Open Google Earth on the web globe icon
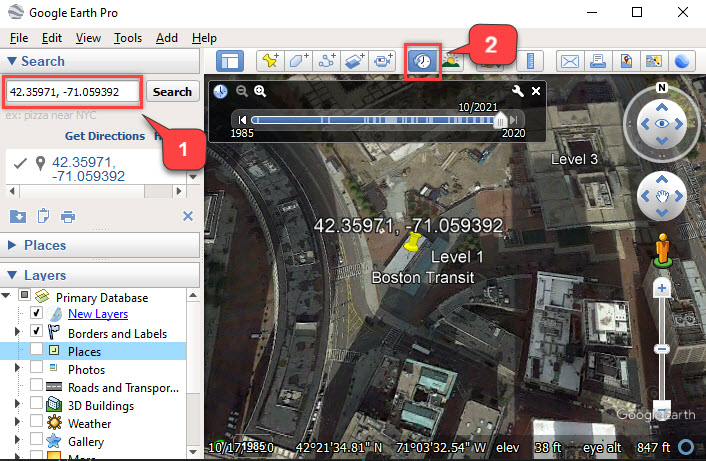Viewport: 706px width, 461px height. point(682,61)
